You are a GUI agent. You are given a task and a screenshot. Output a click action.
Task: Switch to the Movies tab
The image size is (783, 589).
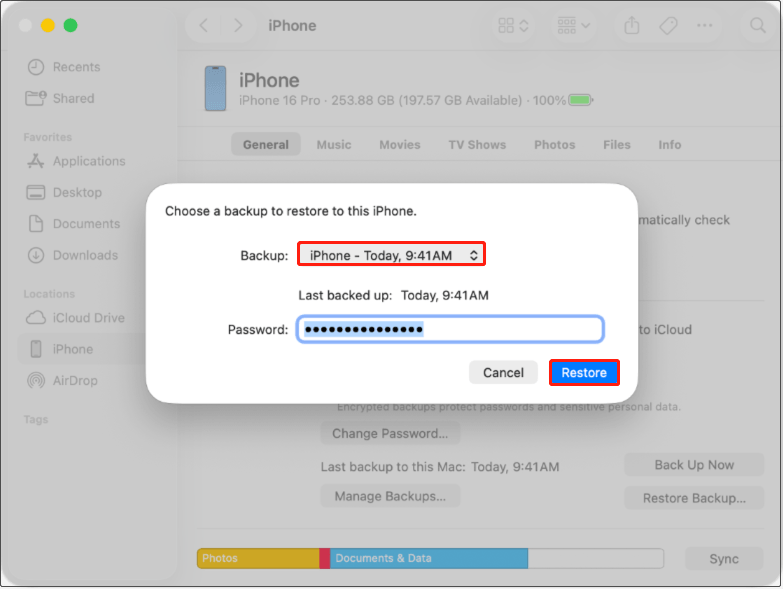click(399, 145)
